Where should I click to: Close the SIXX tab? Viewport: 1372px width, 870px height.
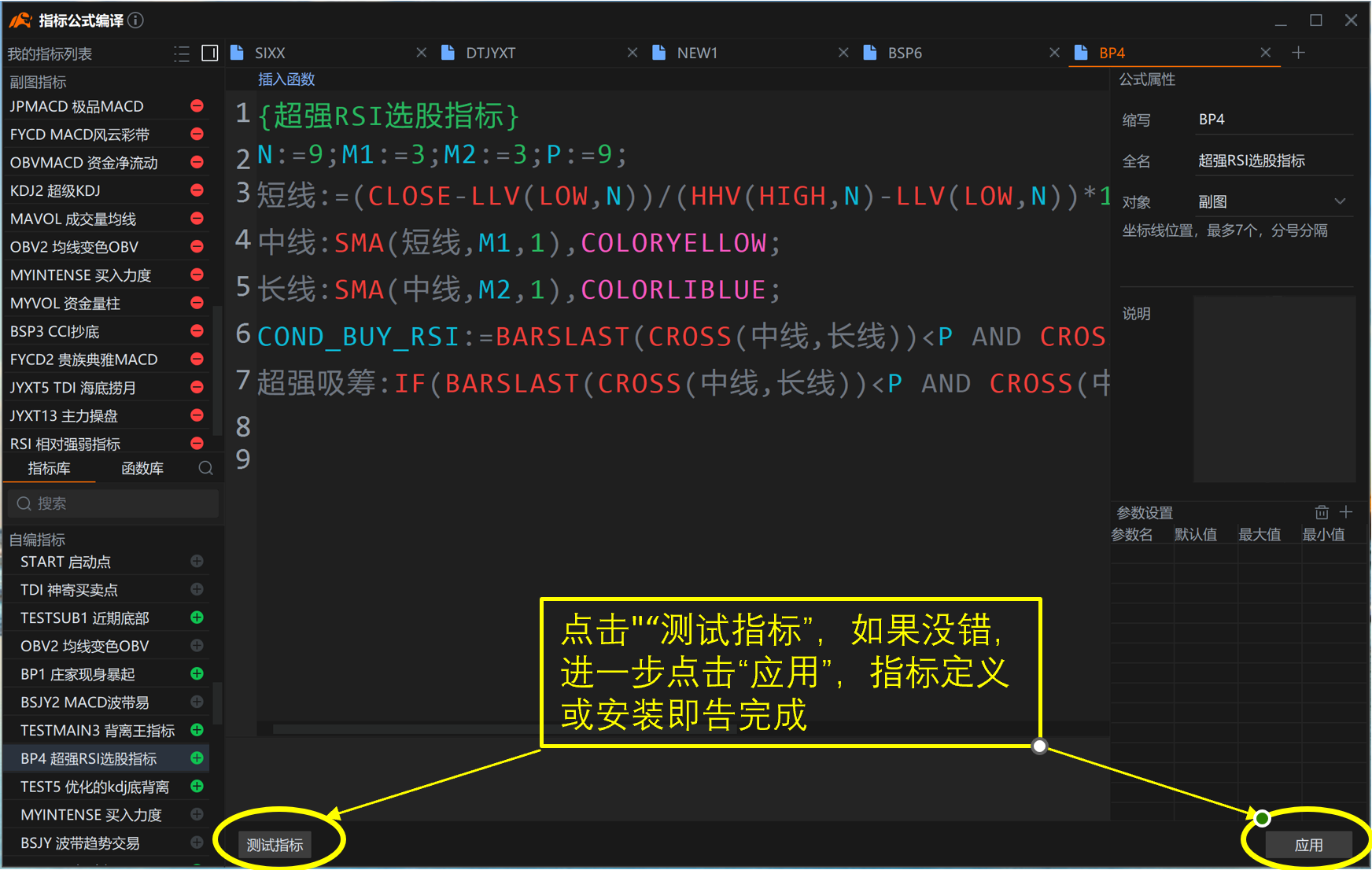(422, 53)
